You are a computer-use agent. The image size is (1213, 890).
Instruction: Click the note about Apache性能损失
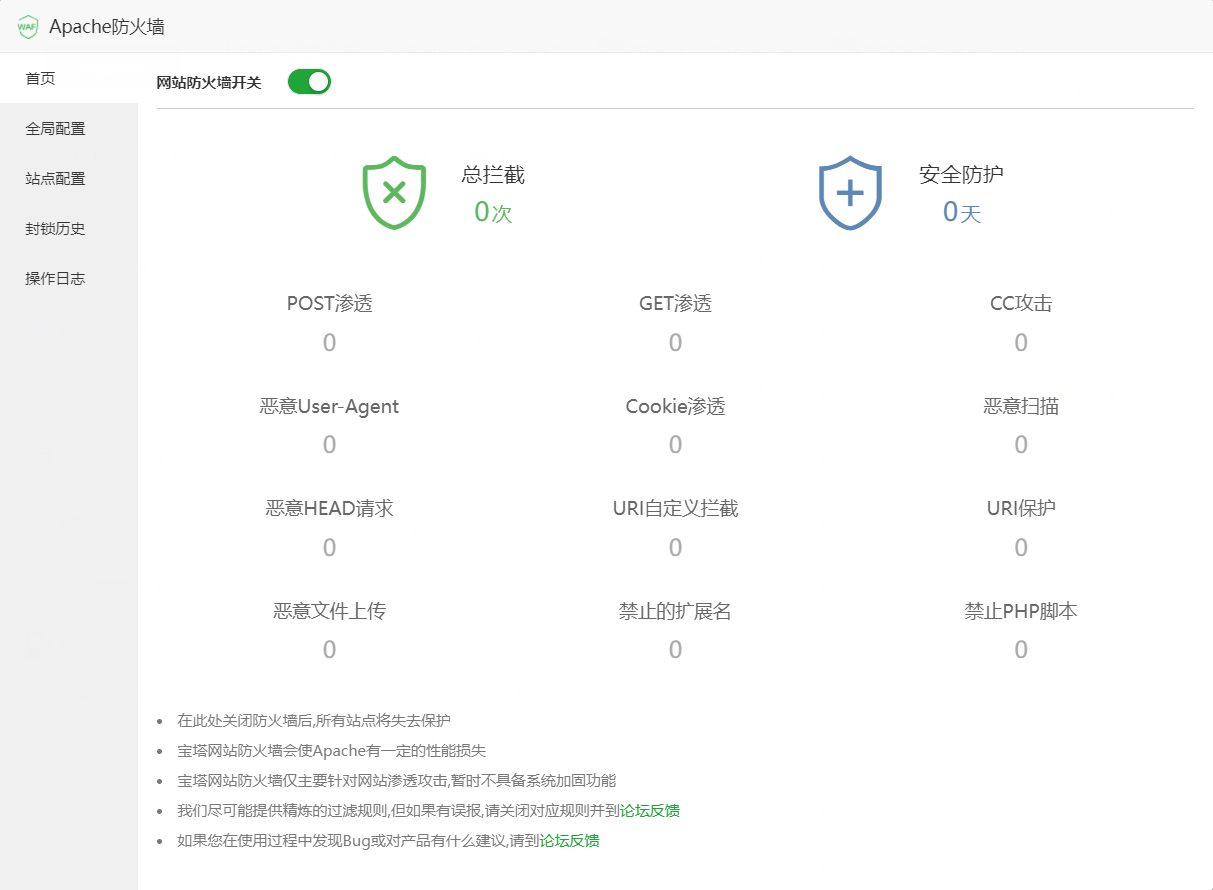pyautogui.click(x=332, y=750)
